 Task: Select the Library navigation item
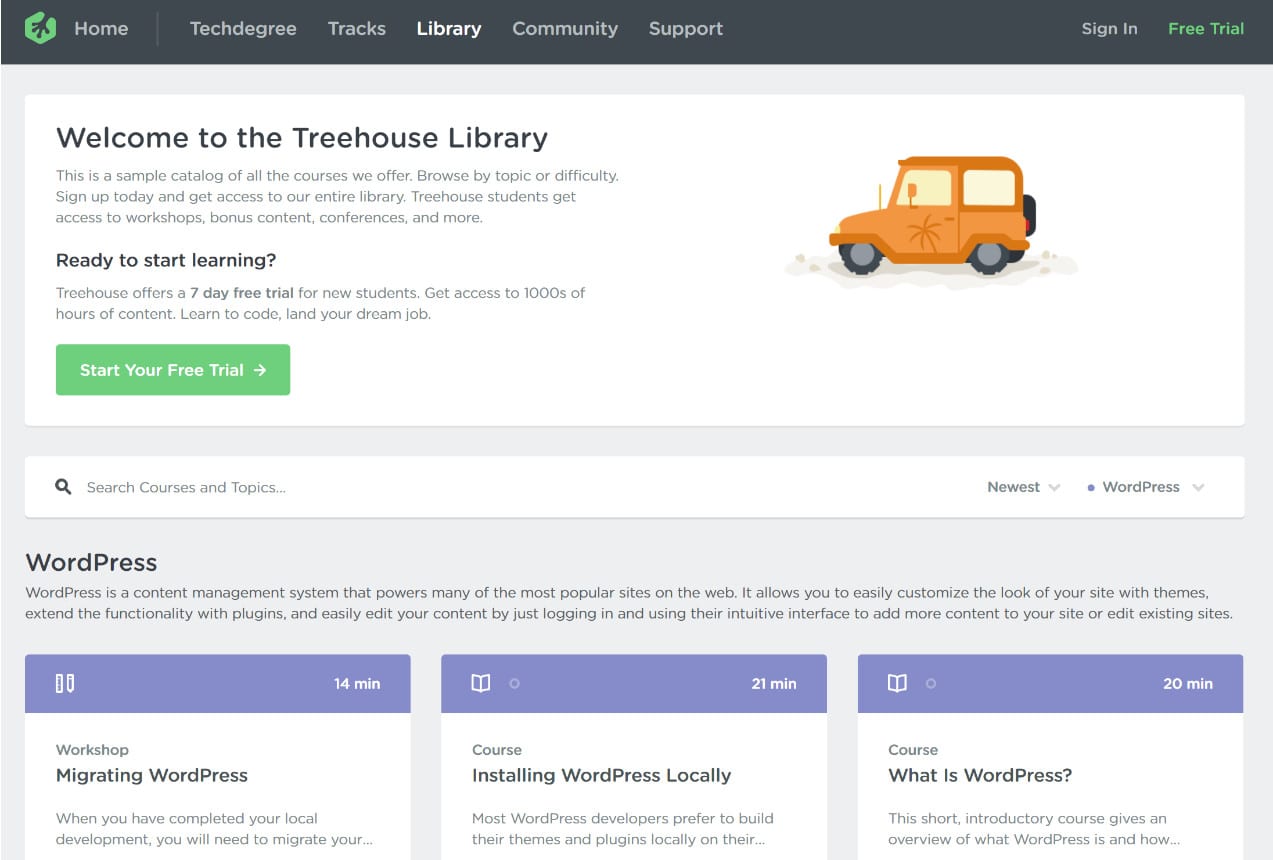click(x=448, y=29)
